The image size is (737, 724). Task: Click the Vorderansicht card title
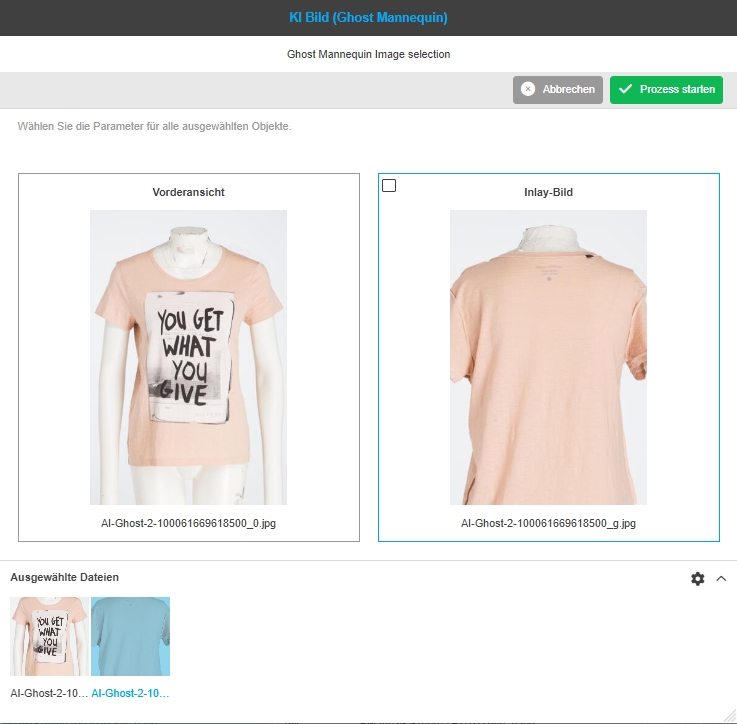(x=188, y=192)
